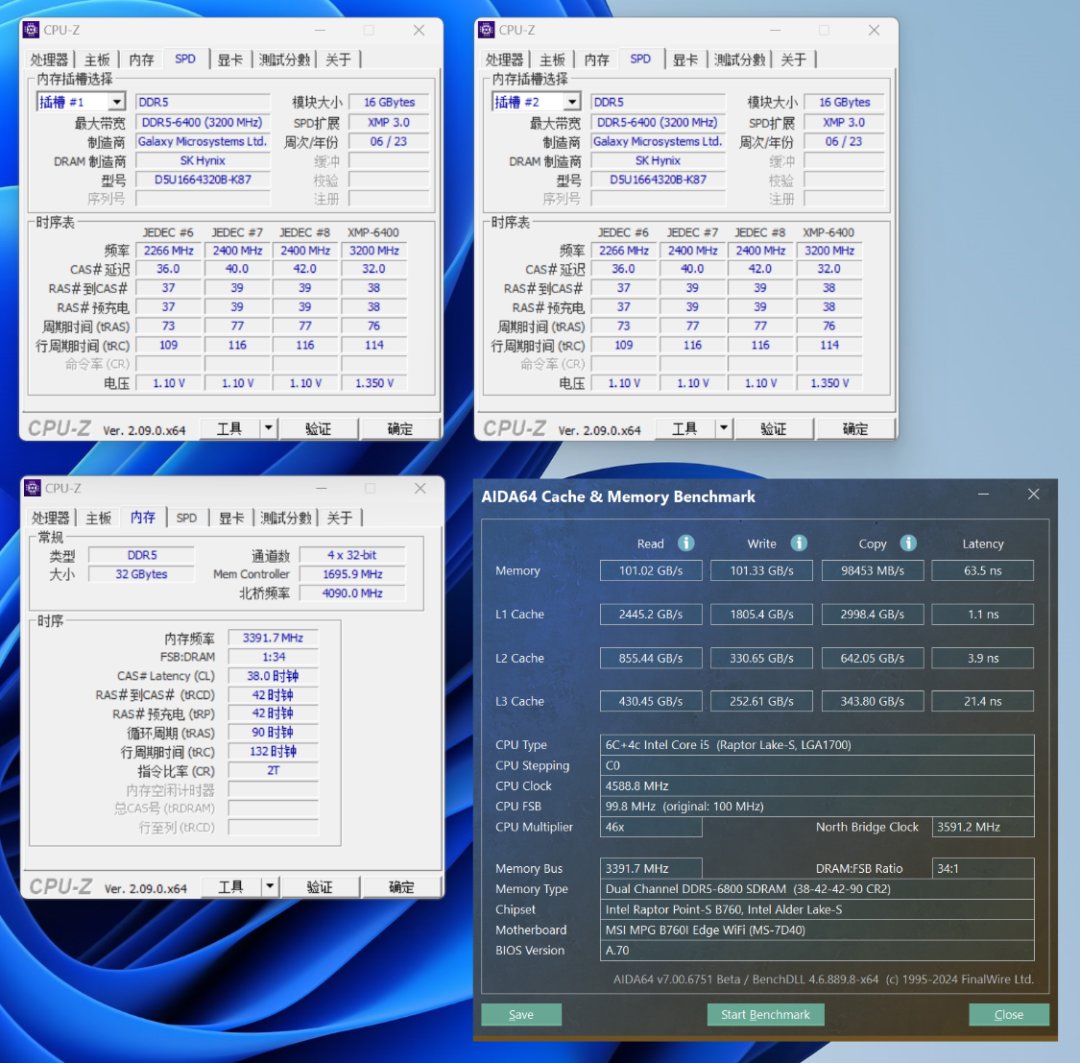Open 显卡 tab in slot #1 window
Screen dimensions: 1080x1063
(x=229, y=60)
